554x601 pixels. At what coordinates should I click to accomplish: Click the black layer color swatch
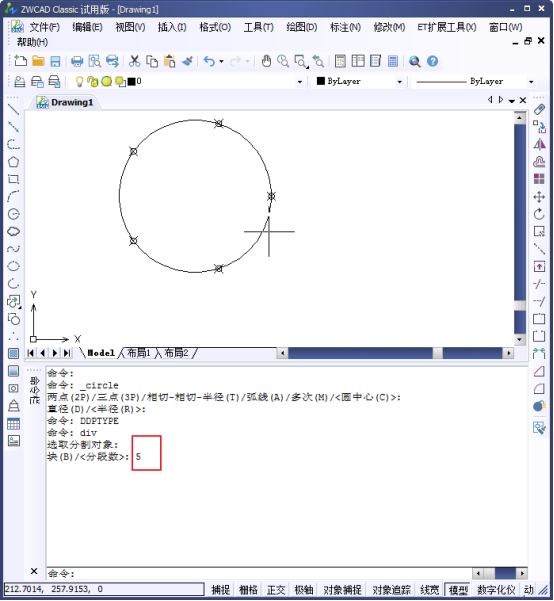[x=132, y=81]
